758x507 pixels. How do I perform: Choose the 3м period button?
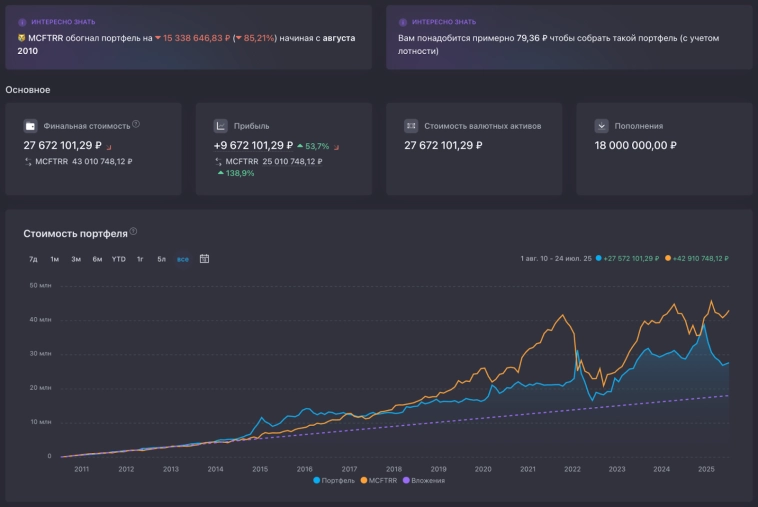coord(76,259)
